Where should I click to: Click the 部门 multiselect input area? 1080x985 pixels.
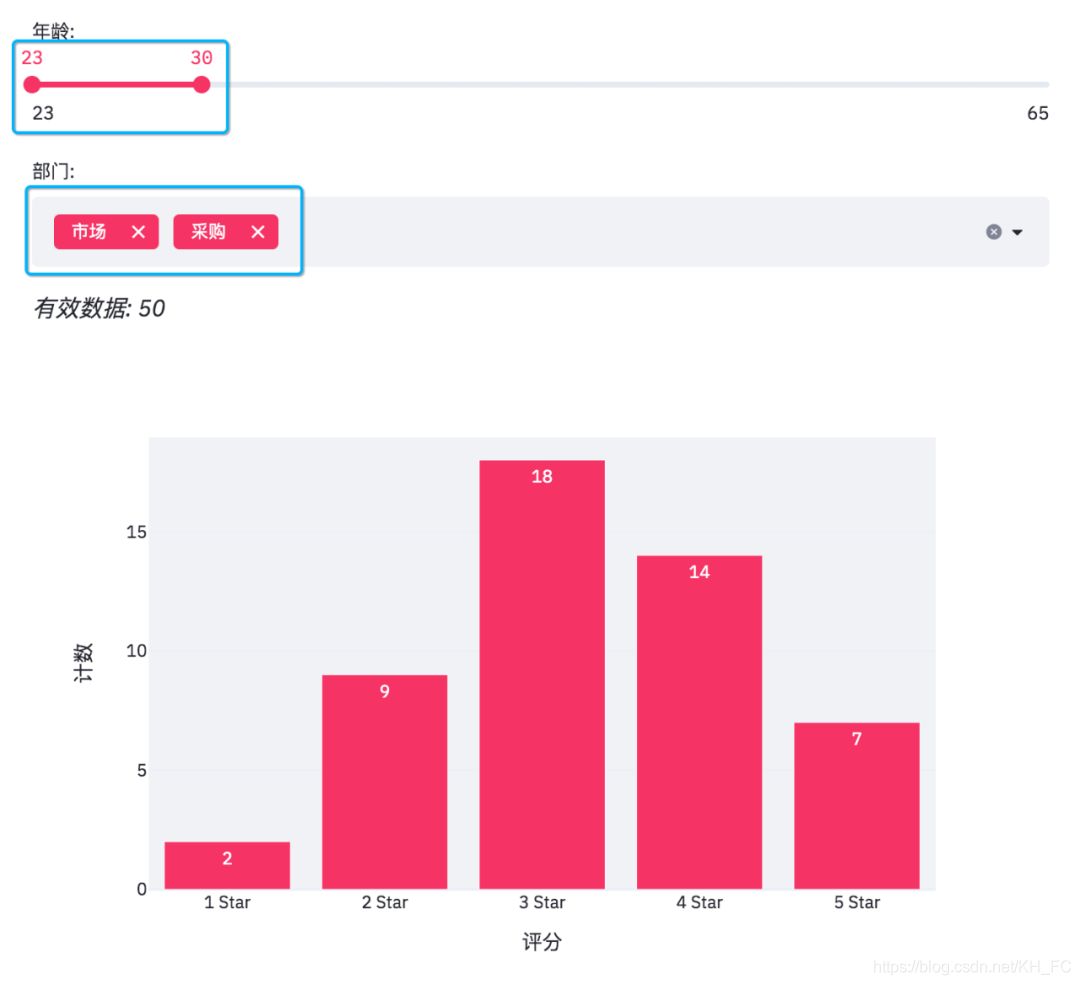620,232
